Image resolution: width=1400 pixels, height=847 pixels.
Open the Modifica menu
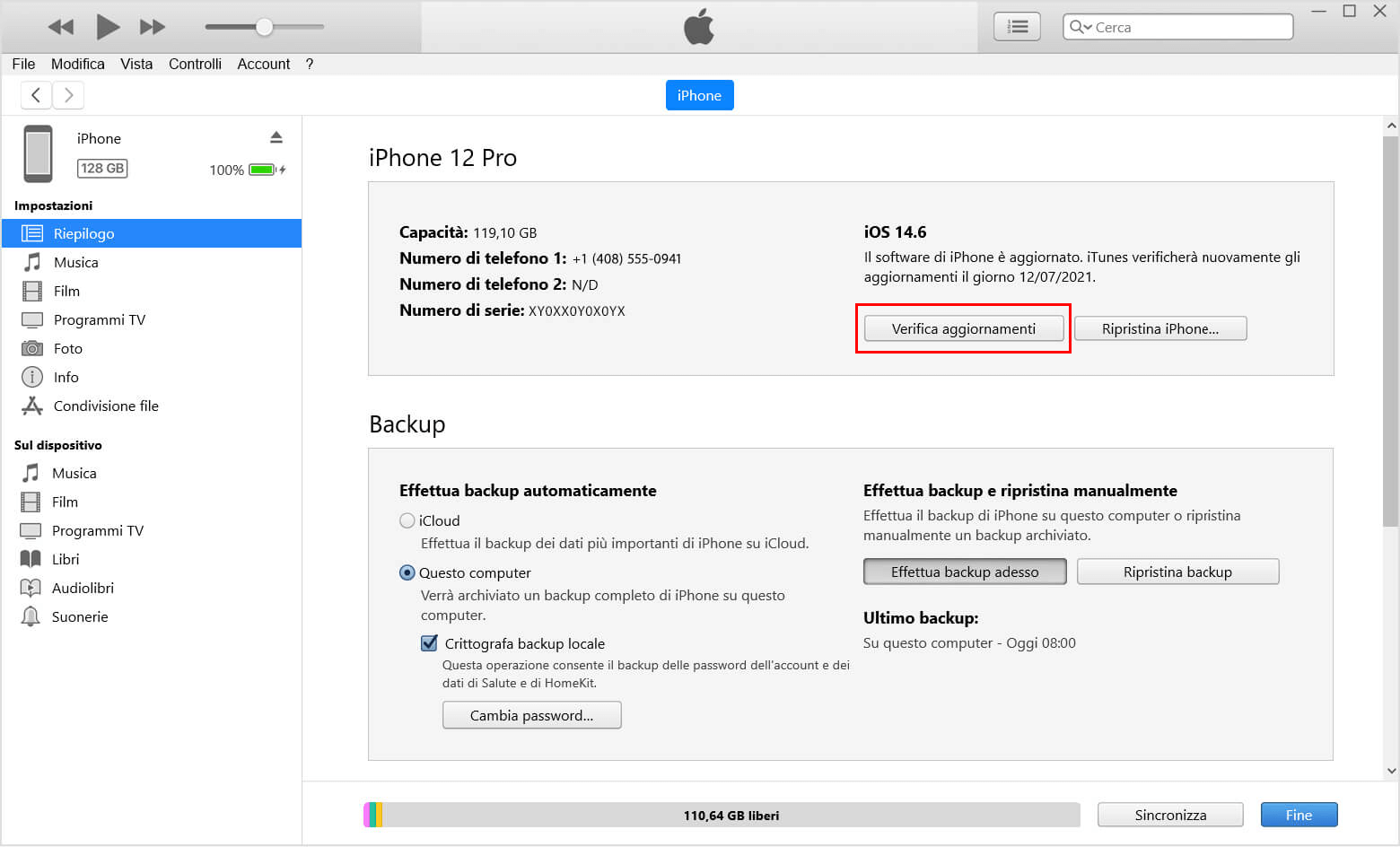tap(78, 64)
